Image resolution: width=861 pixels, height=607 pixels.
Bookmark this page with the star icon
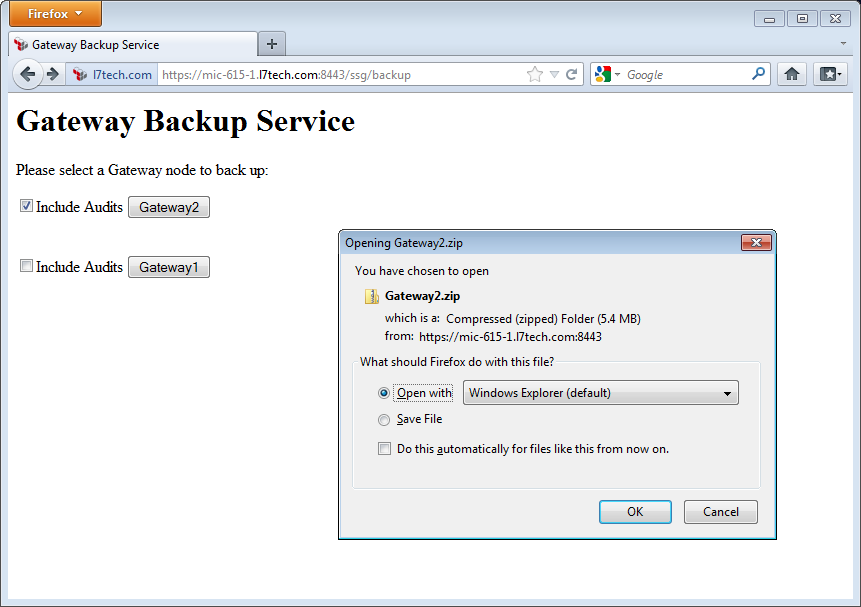click(x=534, y=74)
